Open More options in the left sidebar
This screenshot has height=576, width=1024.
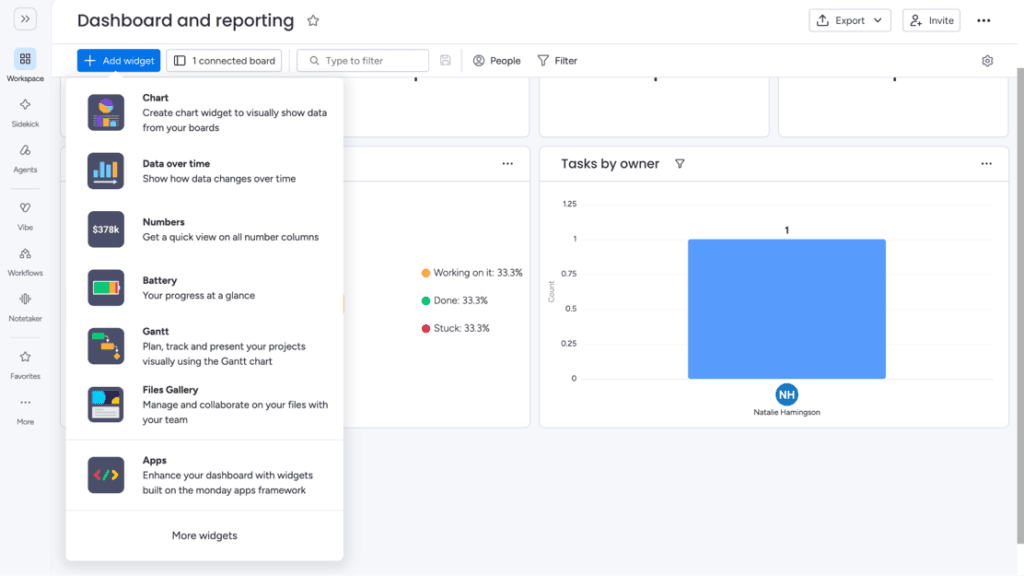pyautogui.click(x=25, y=410)
